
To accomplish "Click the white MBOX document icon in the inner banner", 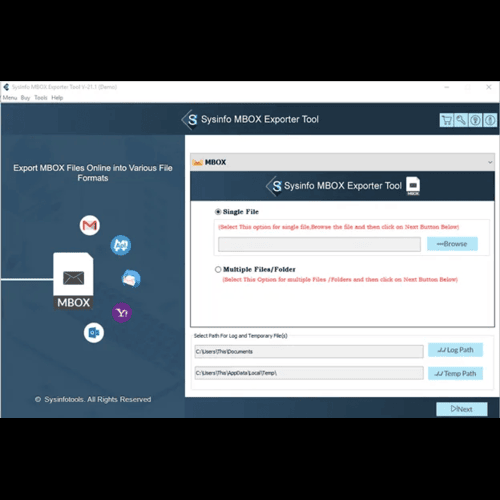I will (x=413, y=186).
